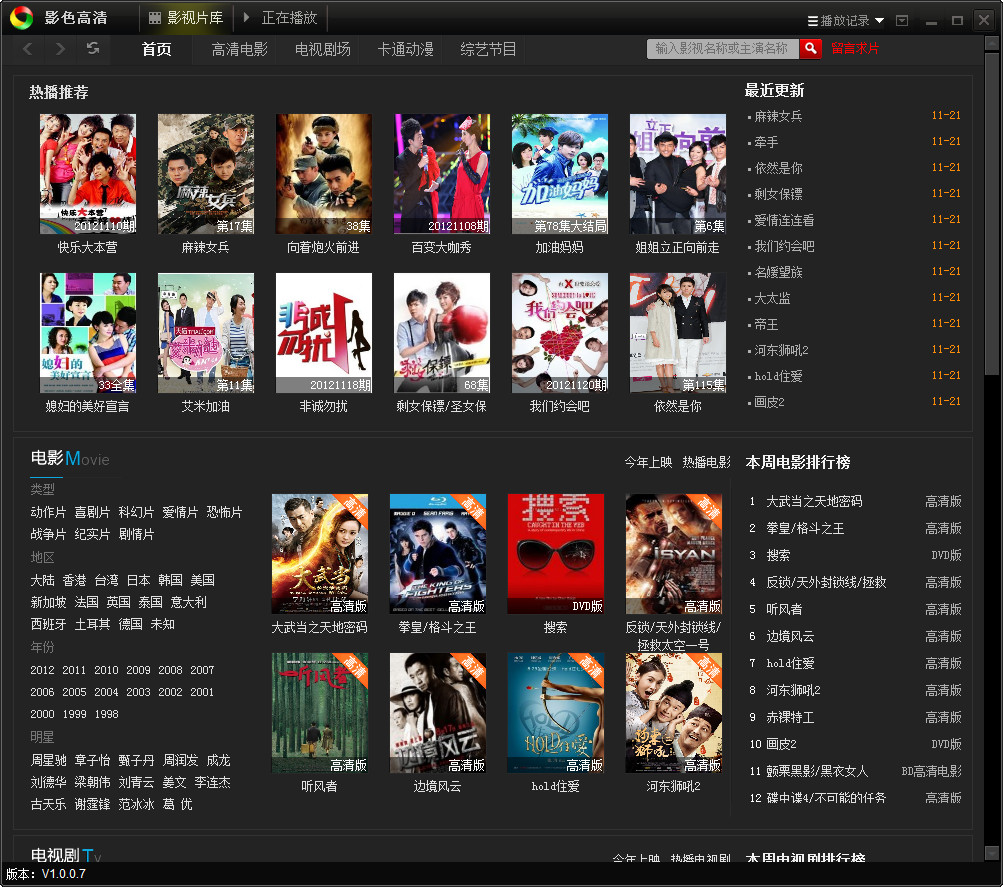Open the 快乐大本营 poster thumbnail

click(x=88, y=174)
